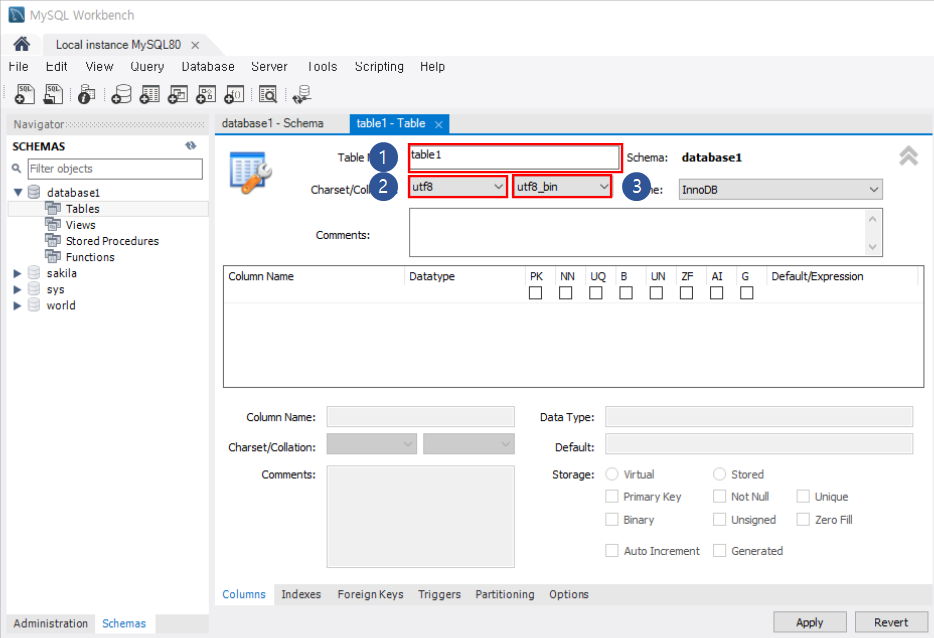Check the NN (Not Null) column checkbox
The width and height of the screenshot is (934, 638).
[x=565, y=292]
